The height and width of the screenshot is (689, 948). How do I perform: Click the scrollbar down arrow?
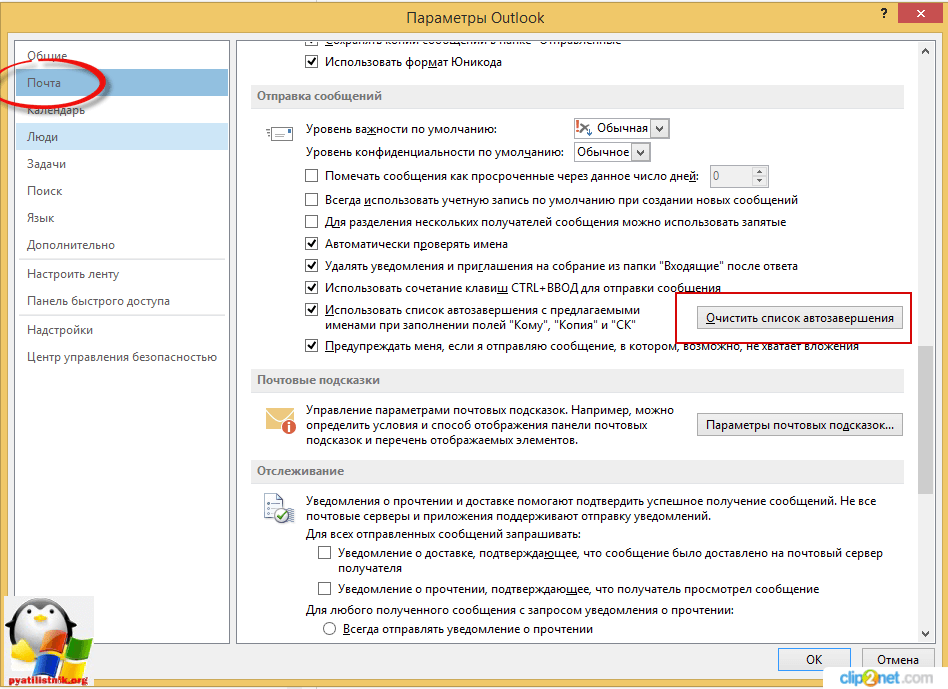925,633
